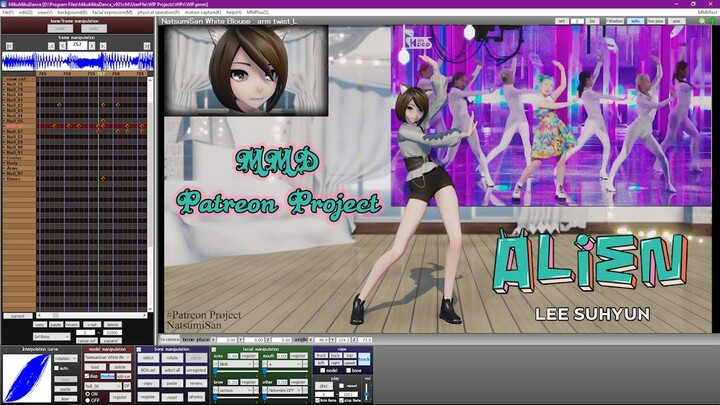
Task: Select the ON radio button
Action: pyautogui.click(x=88, y=394)
